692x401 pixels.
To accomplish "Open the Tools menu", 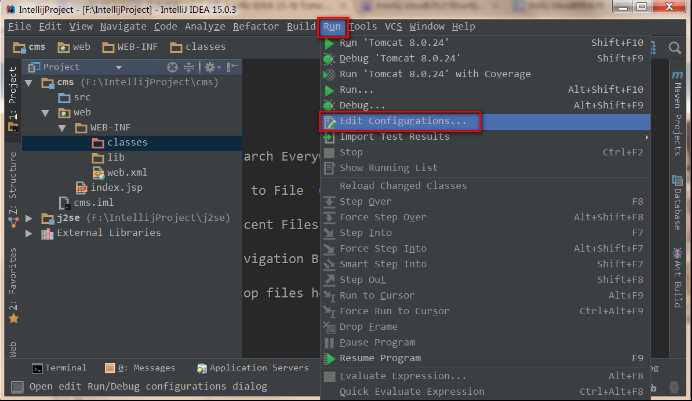I will point(363,26).
